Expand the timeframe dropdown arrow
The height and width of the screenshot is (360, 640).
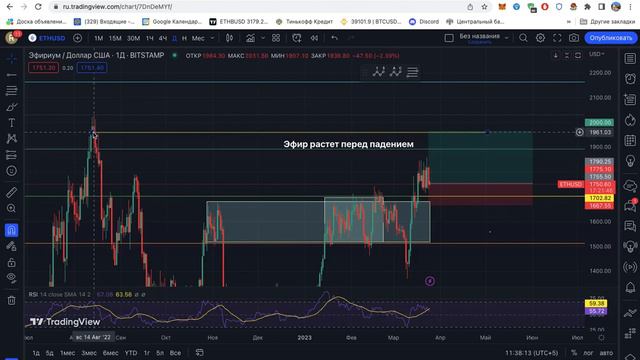click(212, 38)
